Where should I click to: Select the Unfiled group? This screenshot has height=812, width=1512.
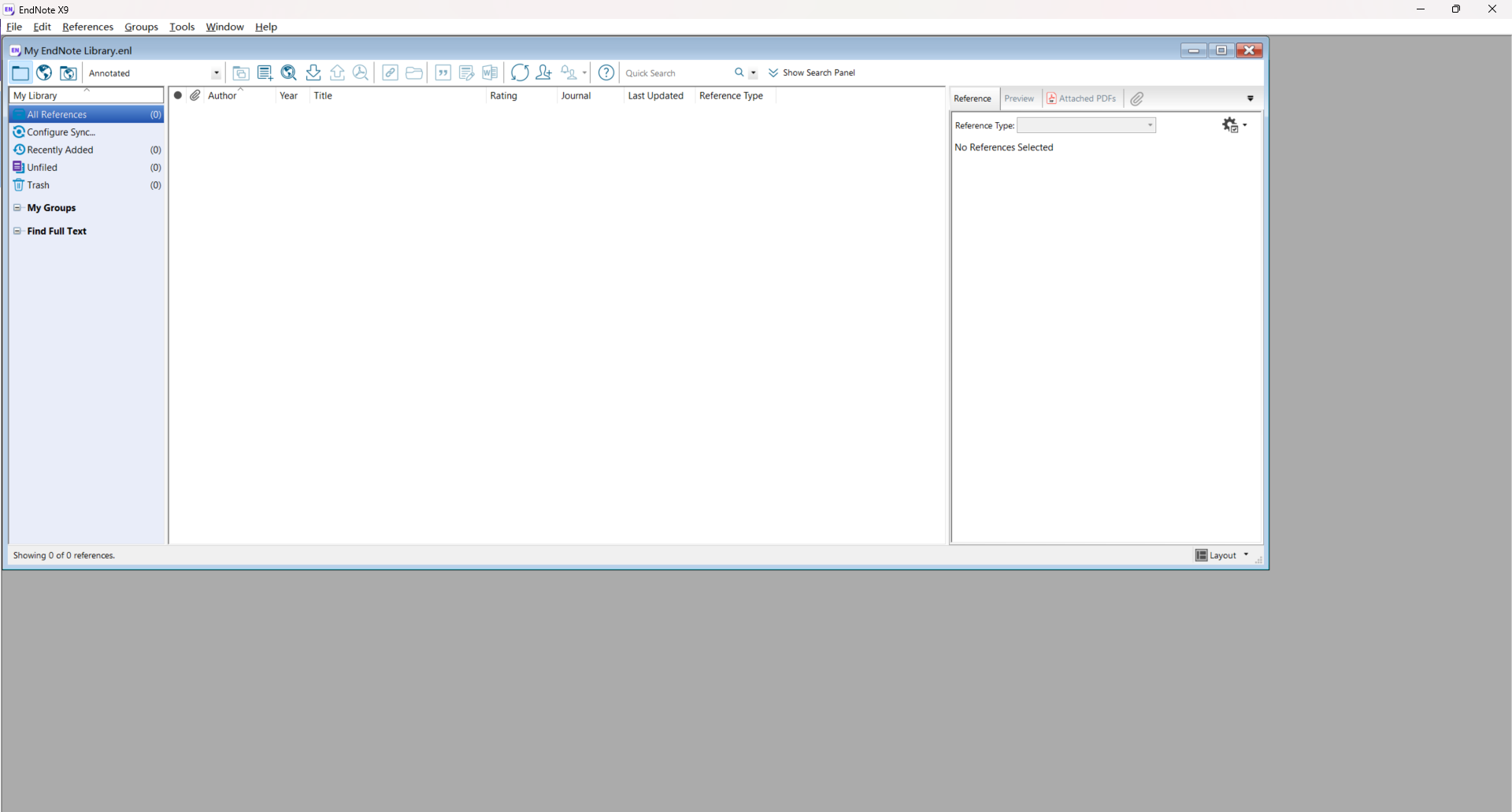87,168
